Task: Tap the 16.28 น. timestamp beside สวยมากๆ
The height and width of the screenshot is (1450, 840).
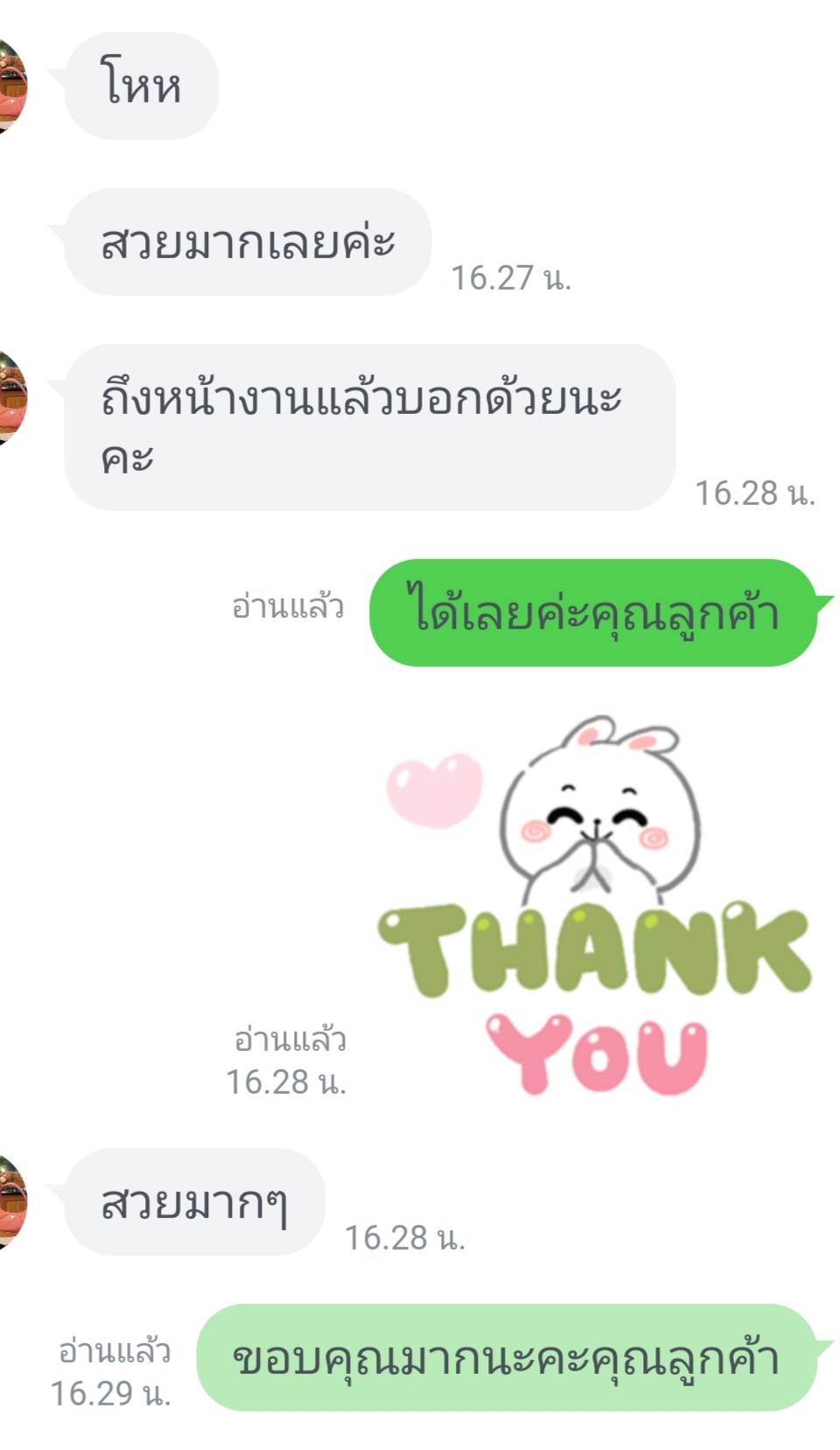Action: pos(405,1237)
